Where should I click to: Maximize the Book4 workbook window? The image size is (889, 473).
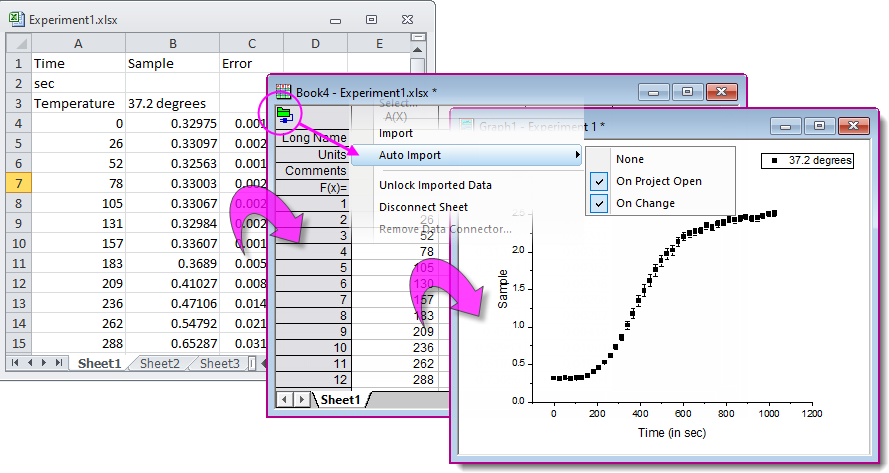click(687, 92)
